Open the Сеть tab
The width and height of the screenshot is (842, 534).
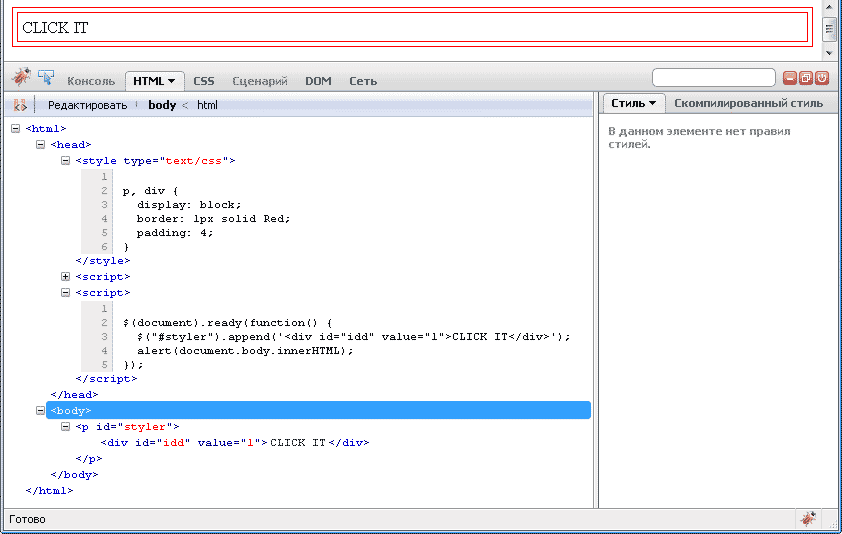363,81
